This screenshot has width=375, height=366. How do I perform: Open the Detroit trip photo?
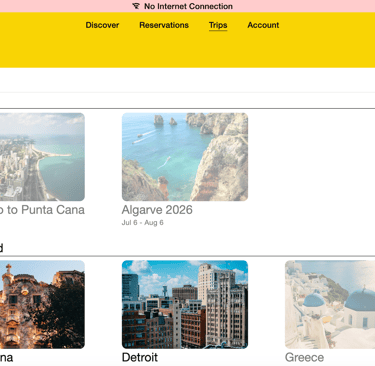click(185, 304)
